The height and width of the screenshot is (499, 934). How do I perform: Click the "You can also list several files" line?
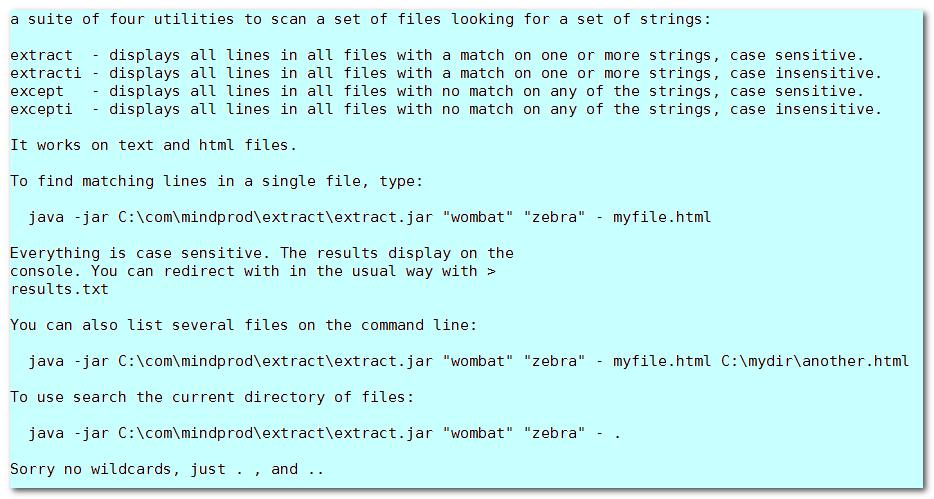pyautogui.click(x=244, y=325)
